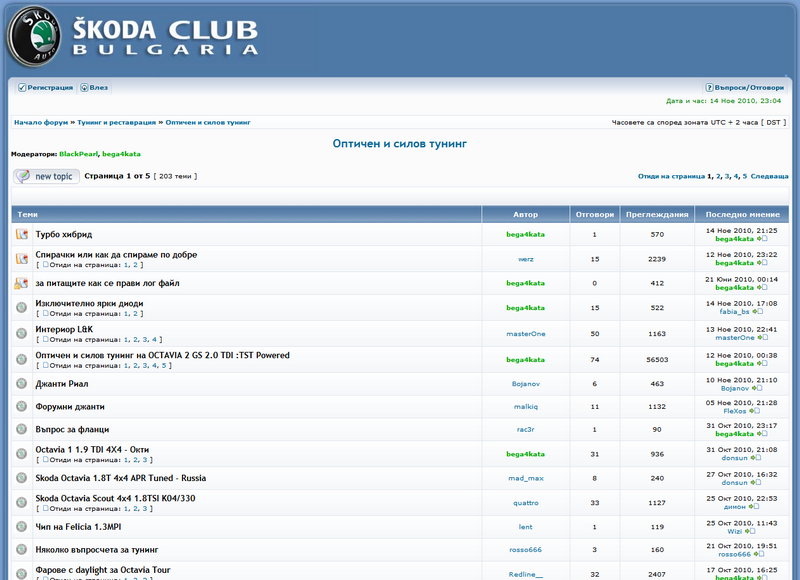Click status icon beside Изключително ярки диоди

(x=21, y=308)
